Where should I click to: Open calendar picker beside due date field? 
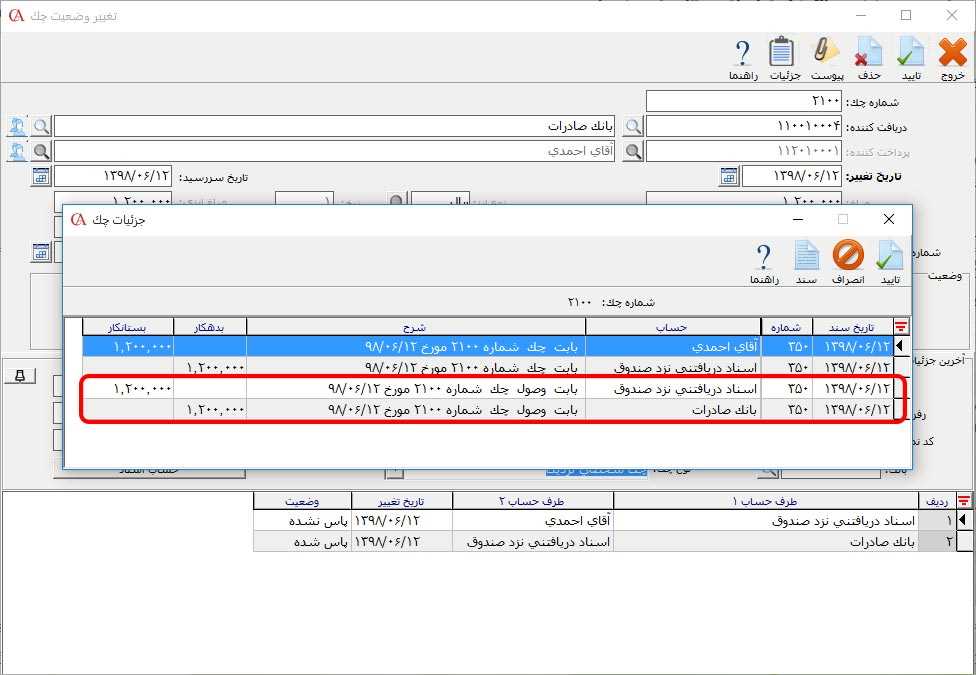coord(41,177)
